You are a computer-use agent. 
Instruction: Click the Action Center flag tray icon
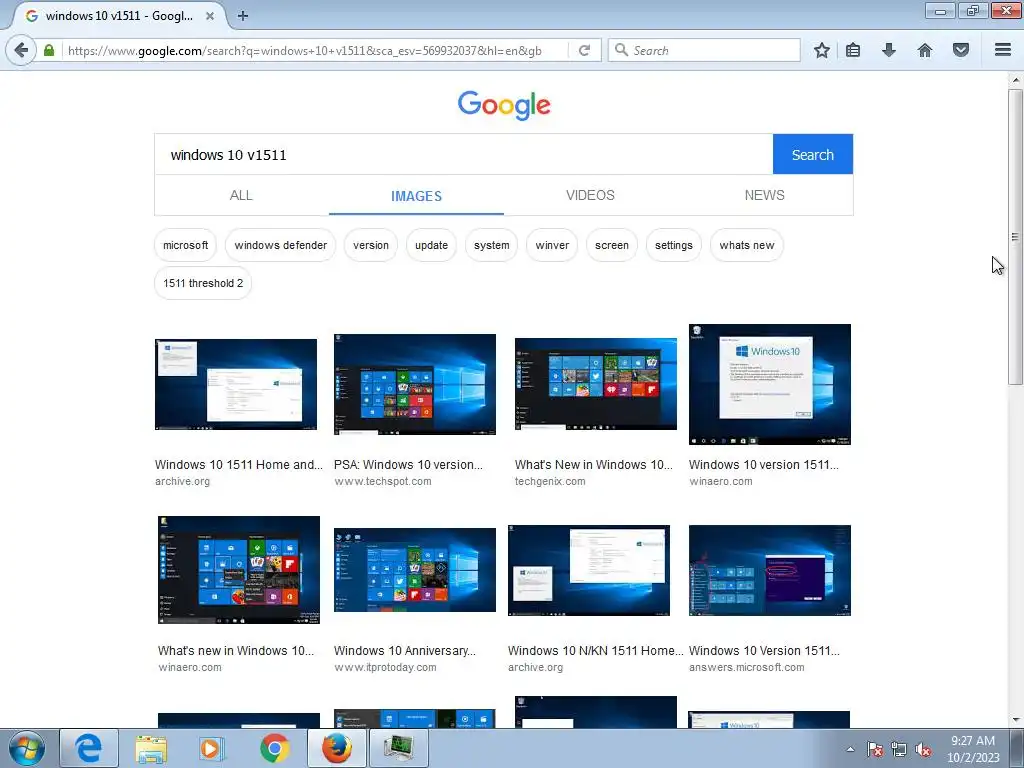[x=875, y=750]
